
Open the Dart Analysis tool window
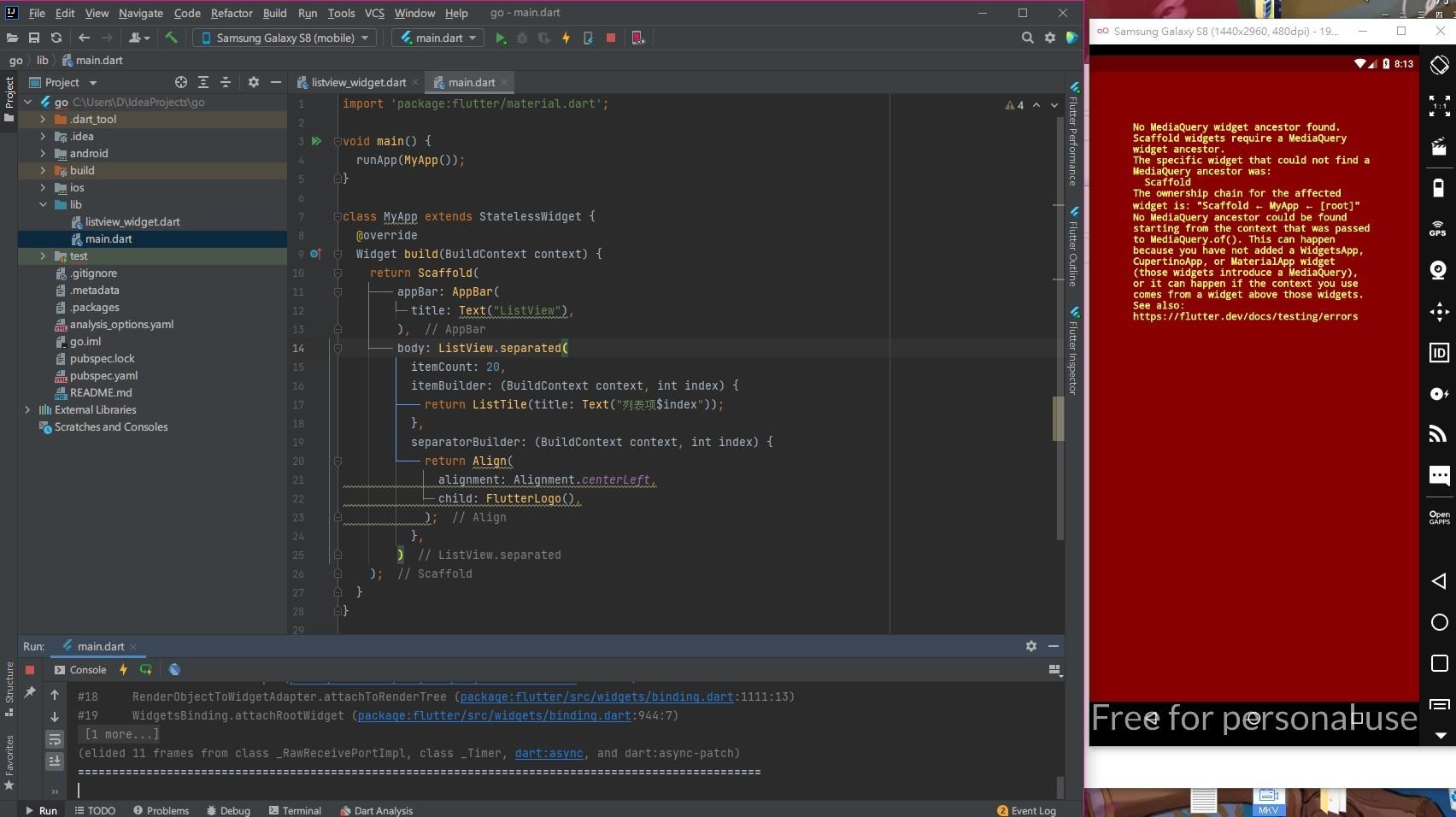coord(376,810)
